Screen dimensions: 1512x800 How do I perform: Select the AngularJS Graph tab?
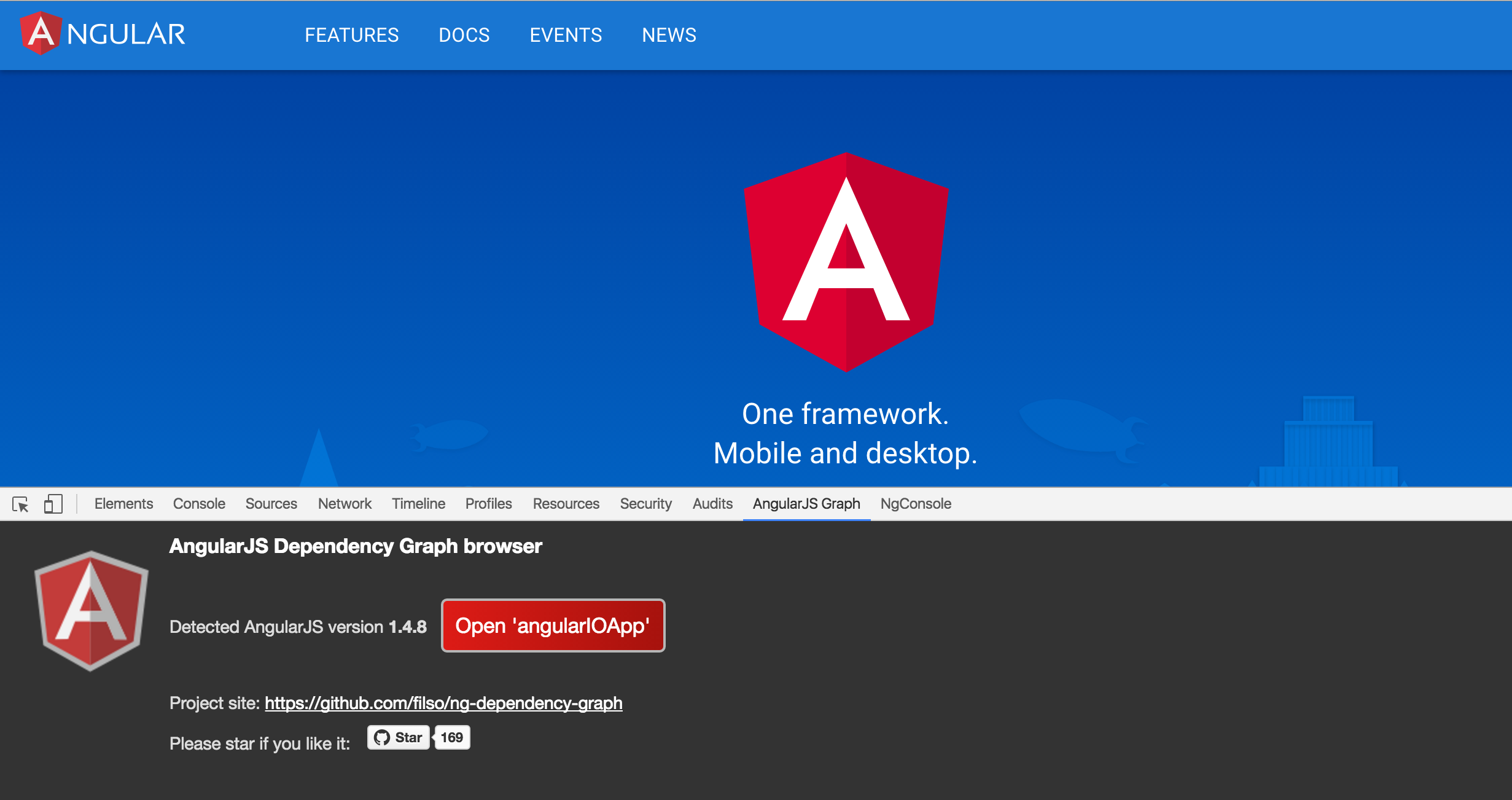point(806,504)
